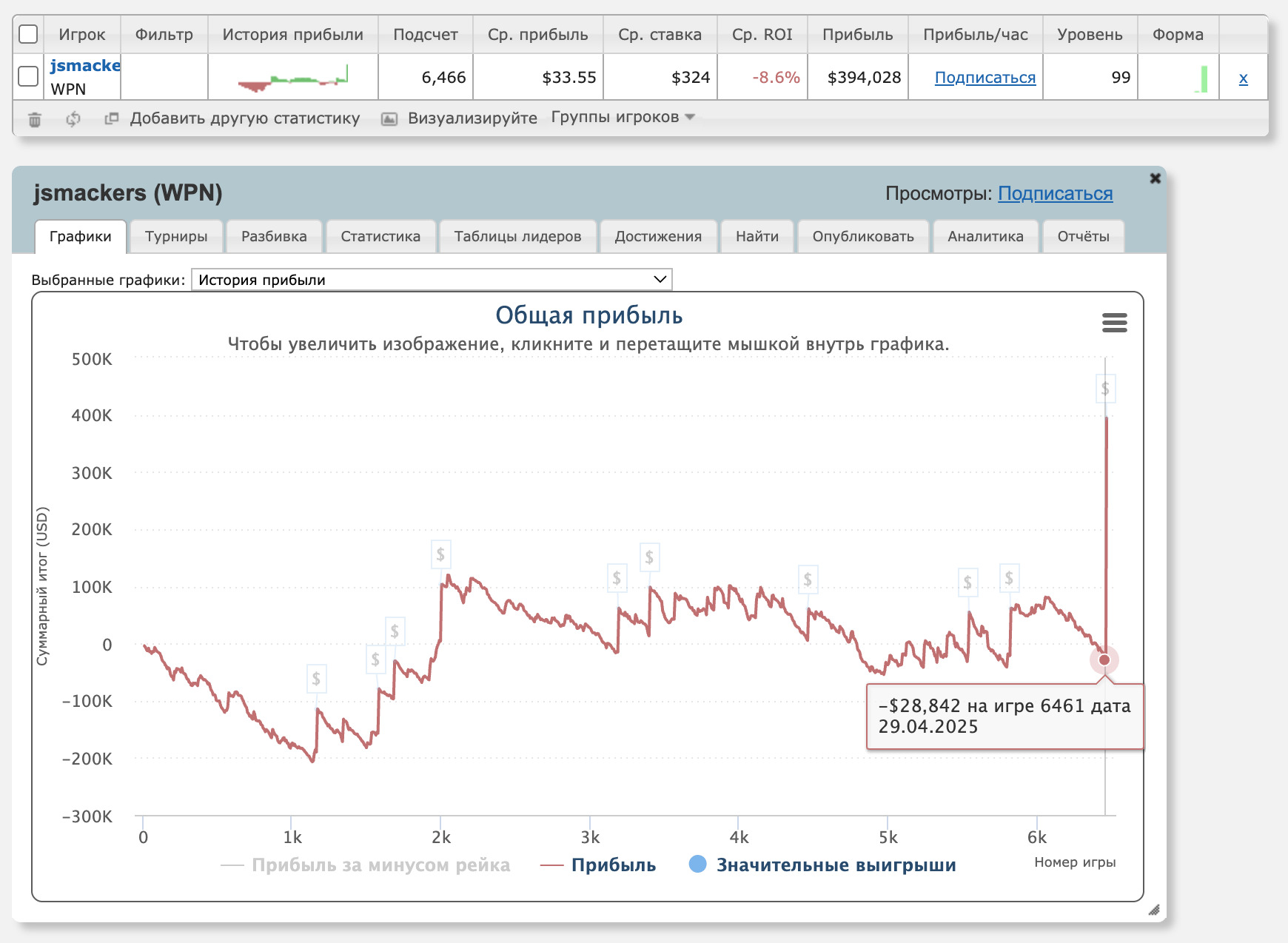
Task: Click the Подписаться link next to Просмотры
Action: click(1055, 194)
